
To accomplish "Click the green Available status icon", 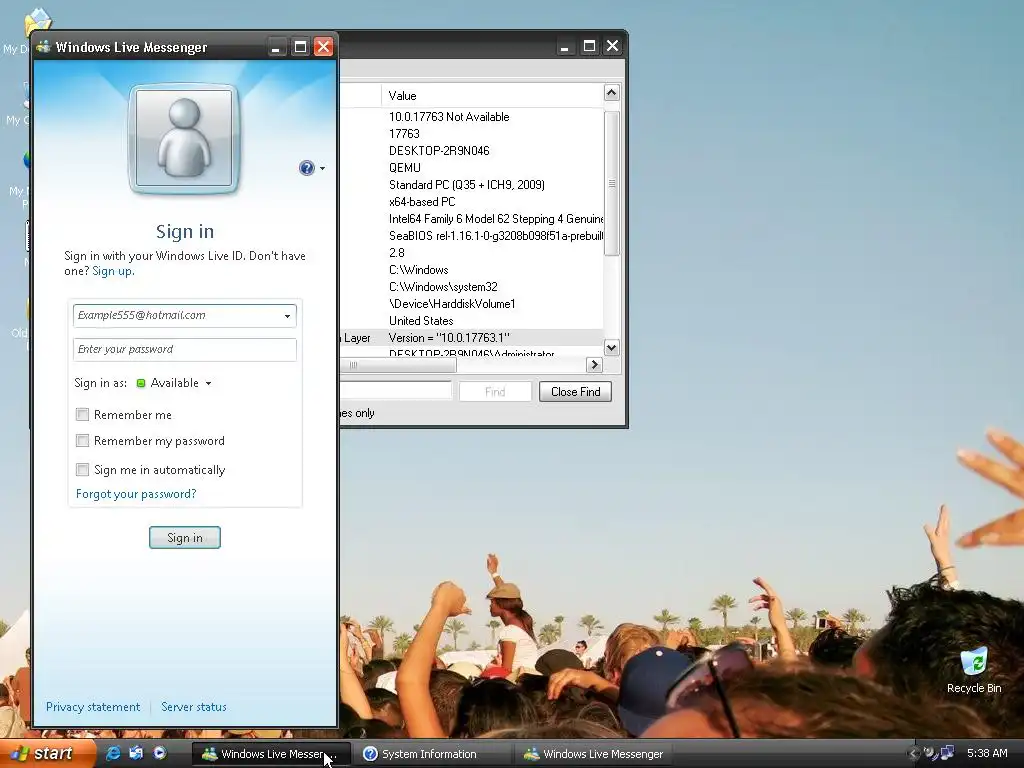I will click(x=140, y=383).
